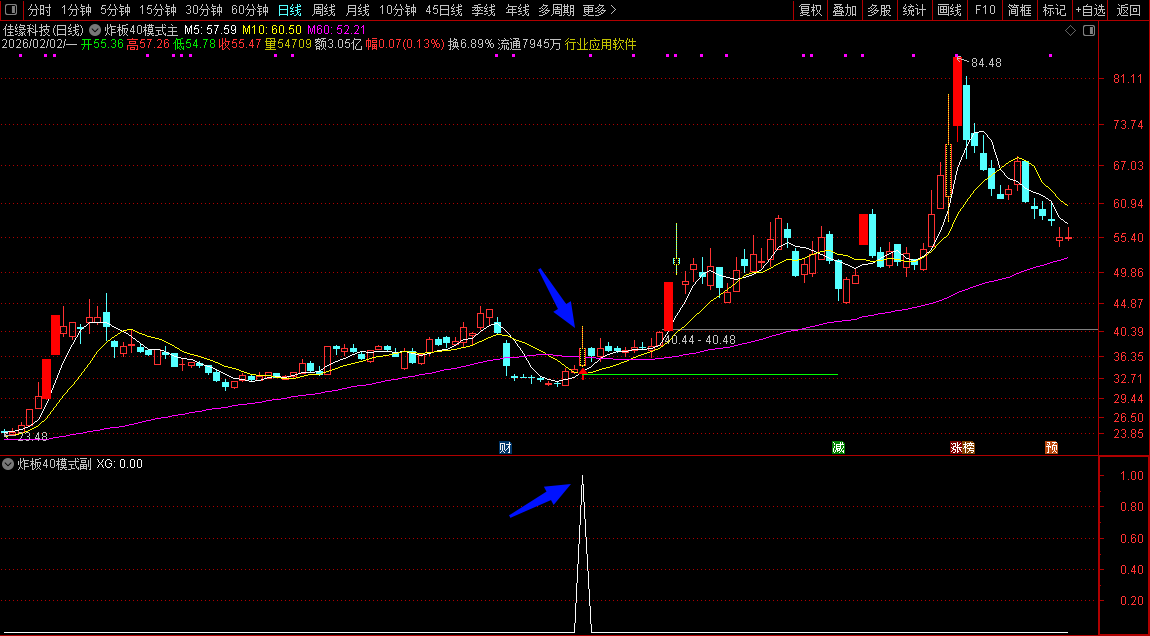Viewport: 1150px width, 636px height.
Task: Select the 60分钟 period
Action: click(250, 10)
